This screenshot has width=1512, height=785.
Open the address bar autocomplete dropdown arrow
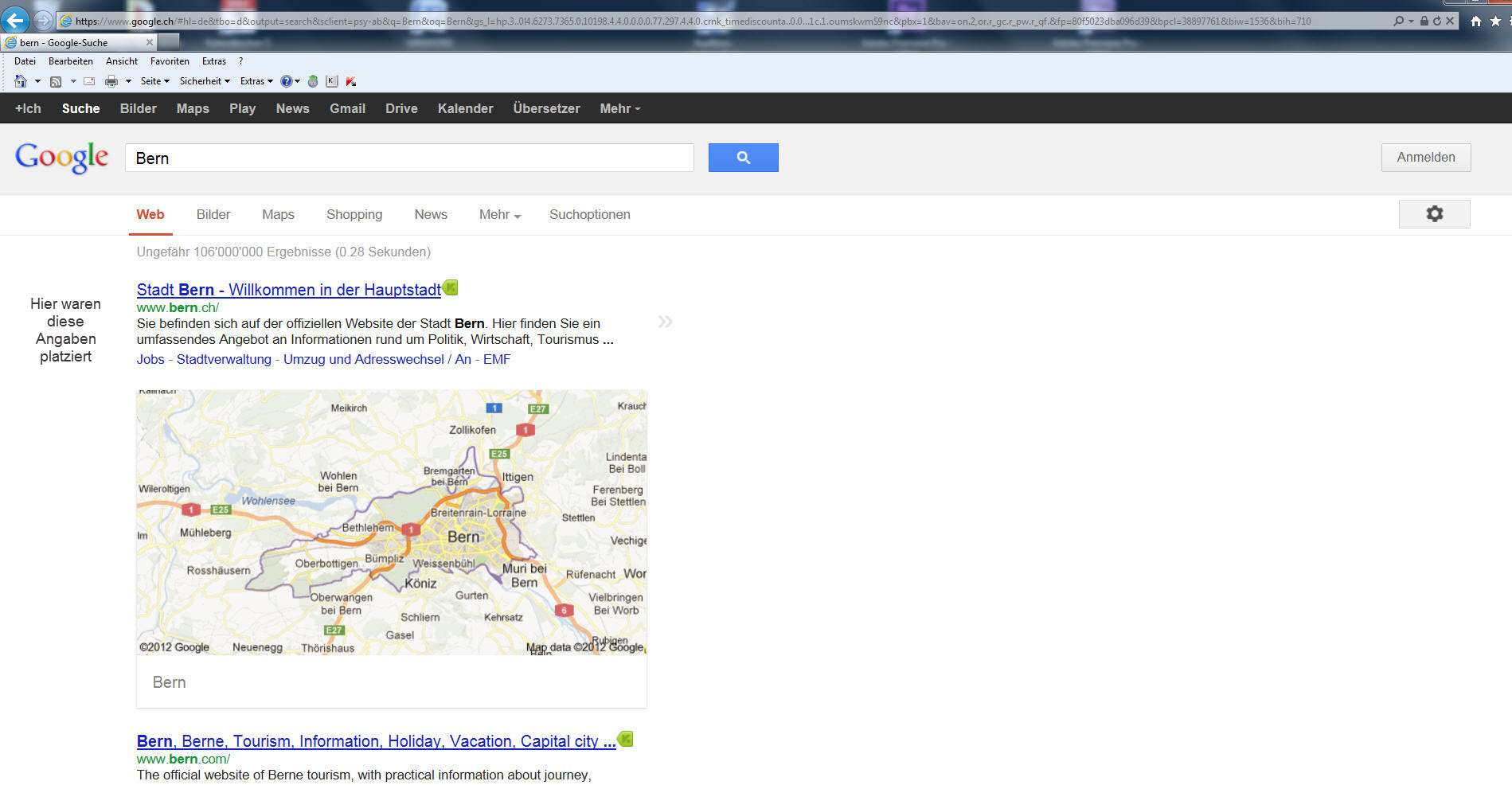tap(1411, 21)
